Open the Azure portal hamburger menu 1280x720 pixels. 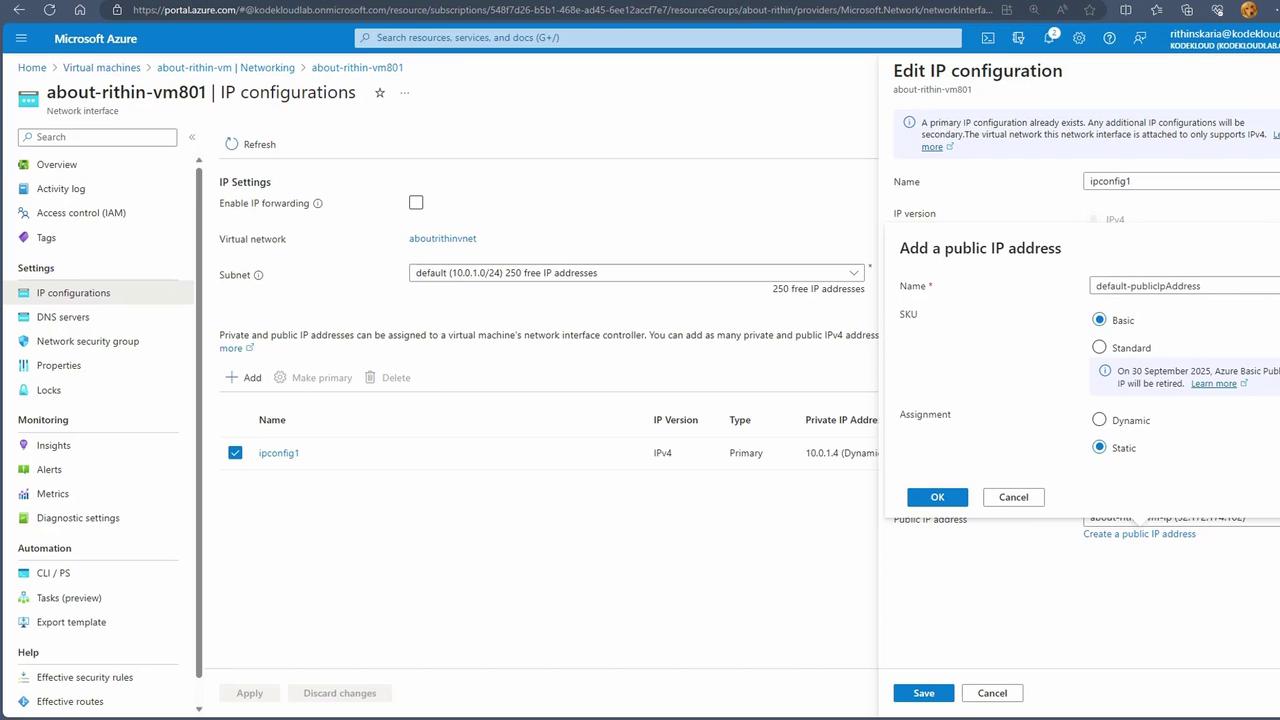pyautogui.click(x=21, y=38)
